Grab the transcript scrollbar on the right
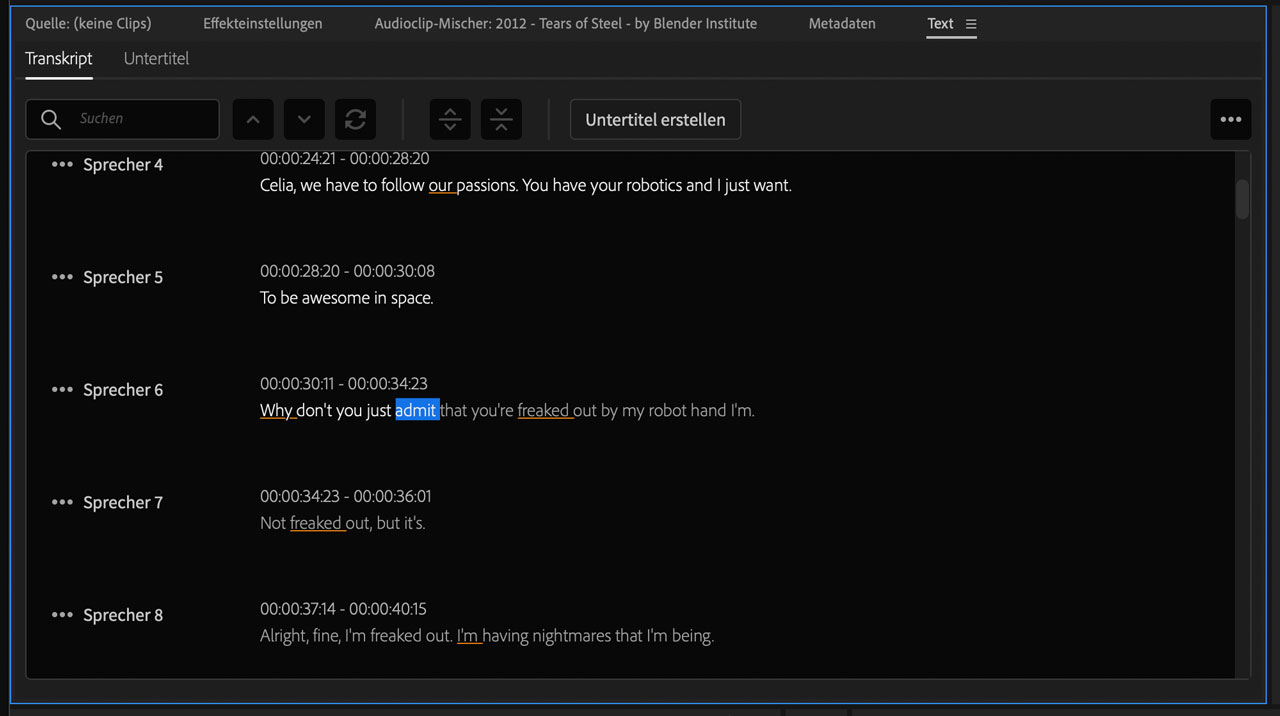Screen dimensions: 1280x716 [1242, 198]
